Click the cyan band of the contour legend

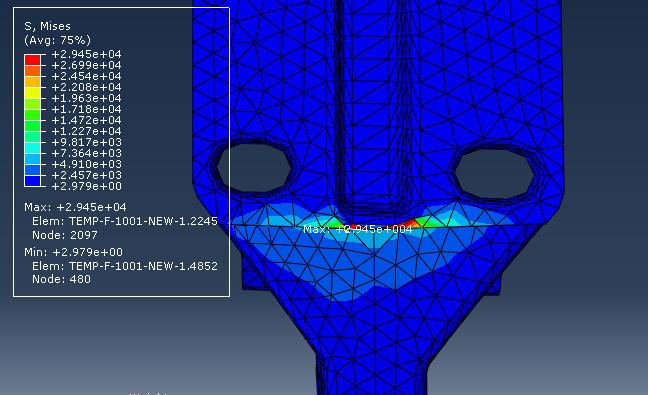click(32, 148)
